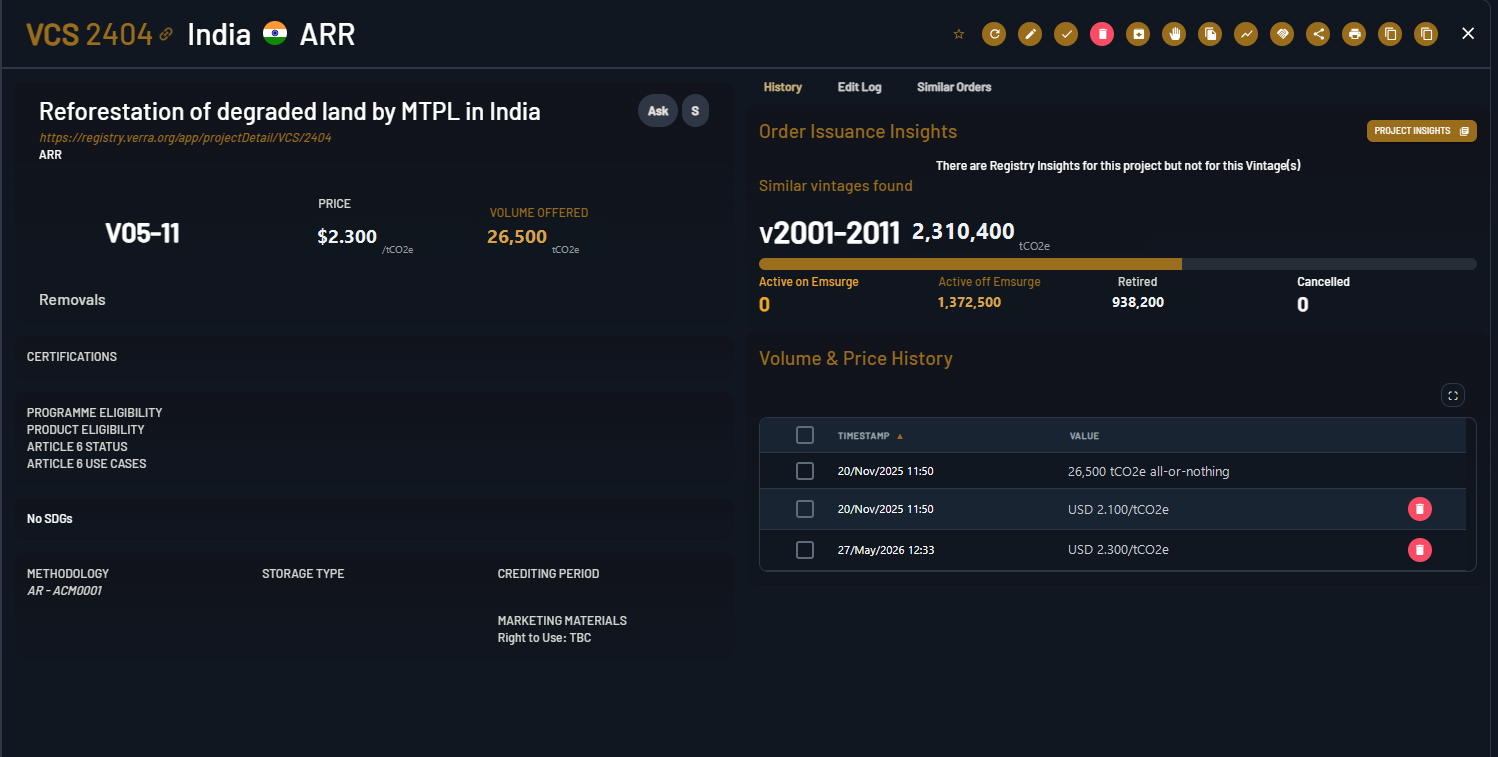This screenshot has width=1498, height=757.
Task: Click the document copy icon beside the hand
Action: click(x=1211, y=34)
